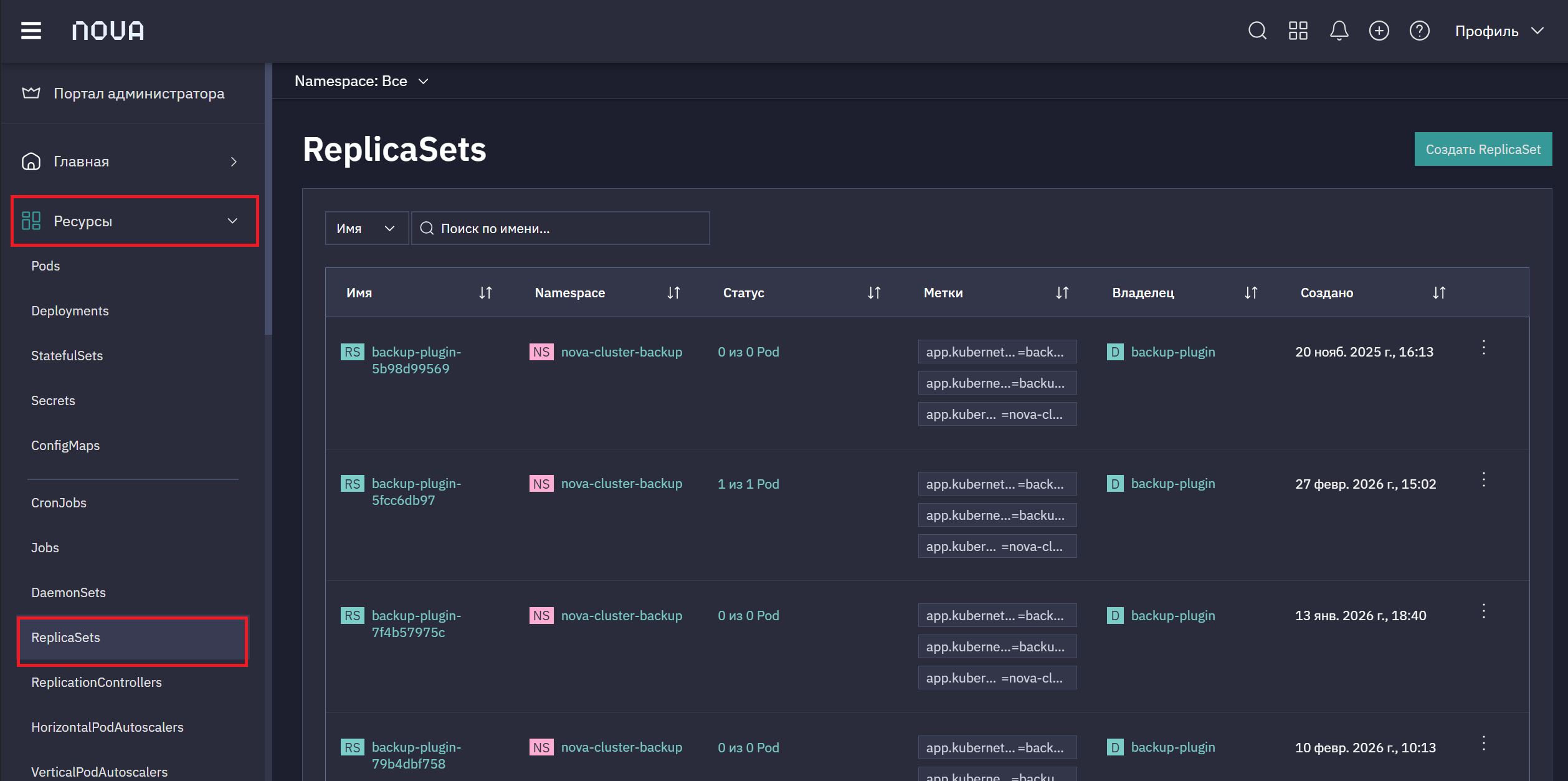The width and height of the screenshot is (1568, 781).
Task: Click app.kuberne...=backu... label of backup-plugin-7f4b57975c
Action: tap(997, 647)
